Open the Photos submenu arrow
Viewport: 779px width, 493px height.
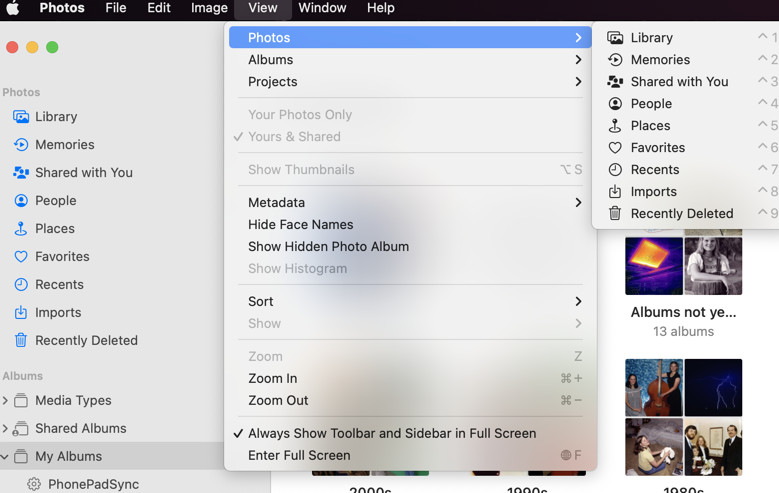tap(578, 38)
